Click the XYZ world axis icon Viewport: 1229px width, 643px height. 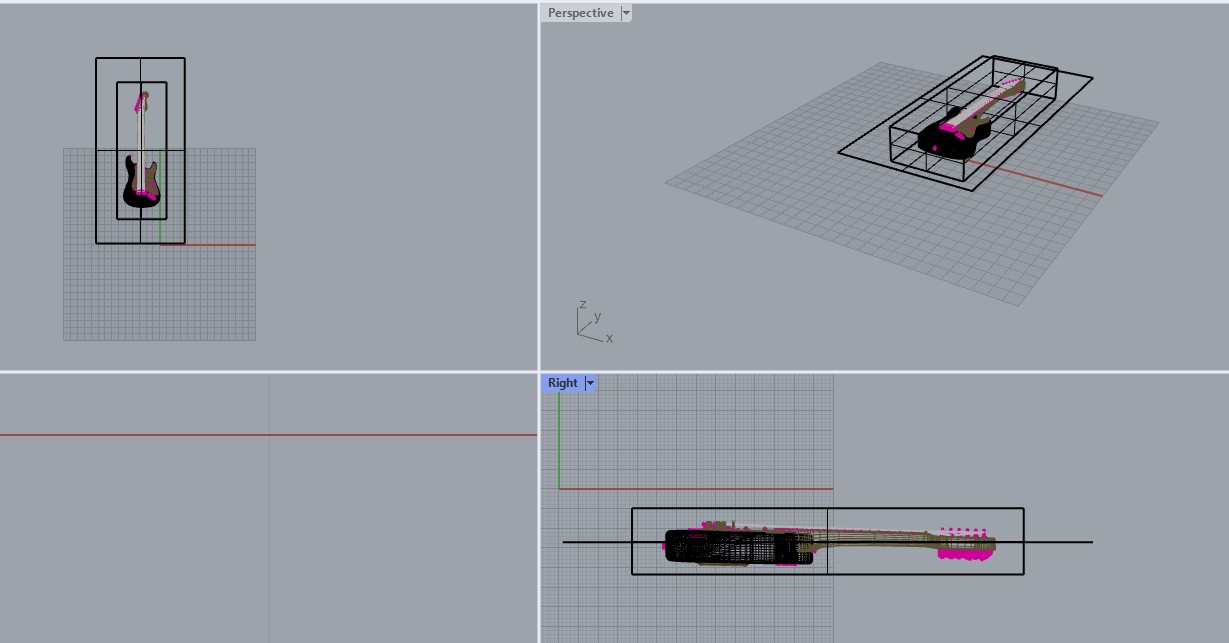click(x=594, y=322)
